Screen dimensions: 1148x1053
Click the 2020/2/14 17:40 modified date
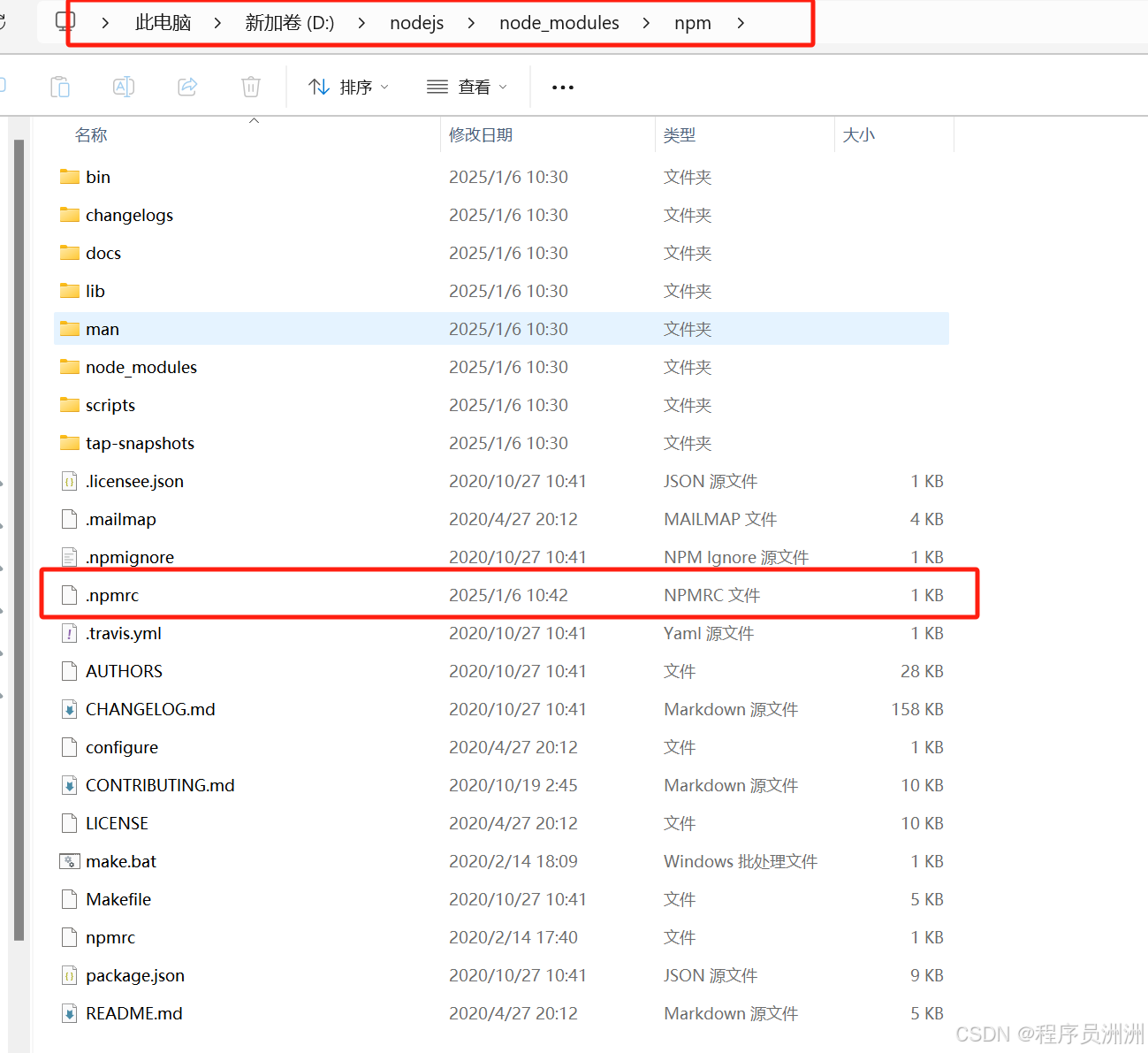[x=513, y=937]
